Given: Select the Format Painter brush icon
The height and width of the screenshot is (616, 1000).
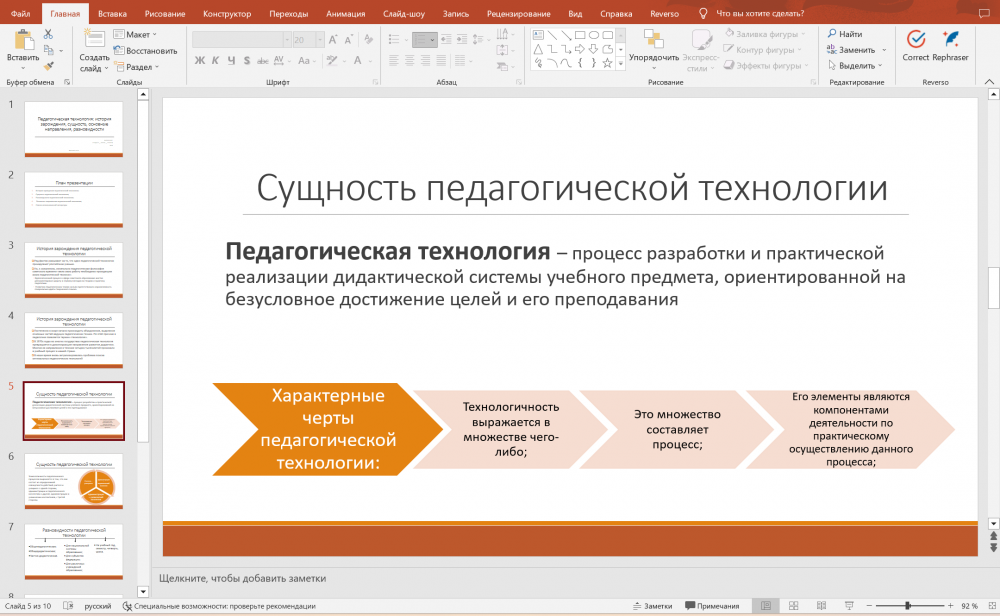Looking at the screenshot, I should point(48,66).
